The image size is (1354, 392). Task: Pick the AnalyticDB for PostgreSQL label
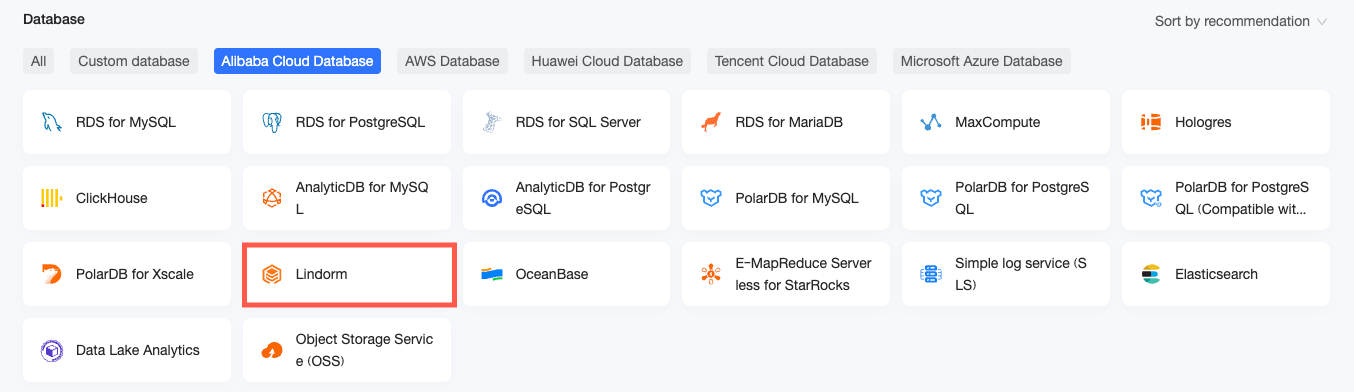tap(583, 198)
